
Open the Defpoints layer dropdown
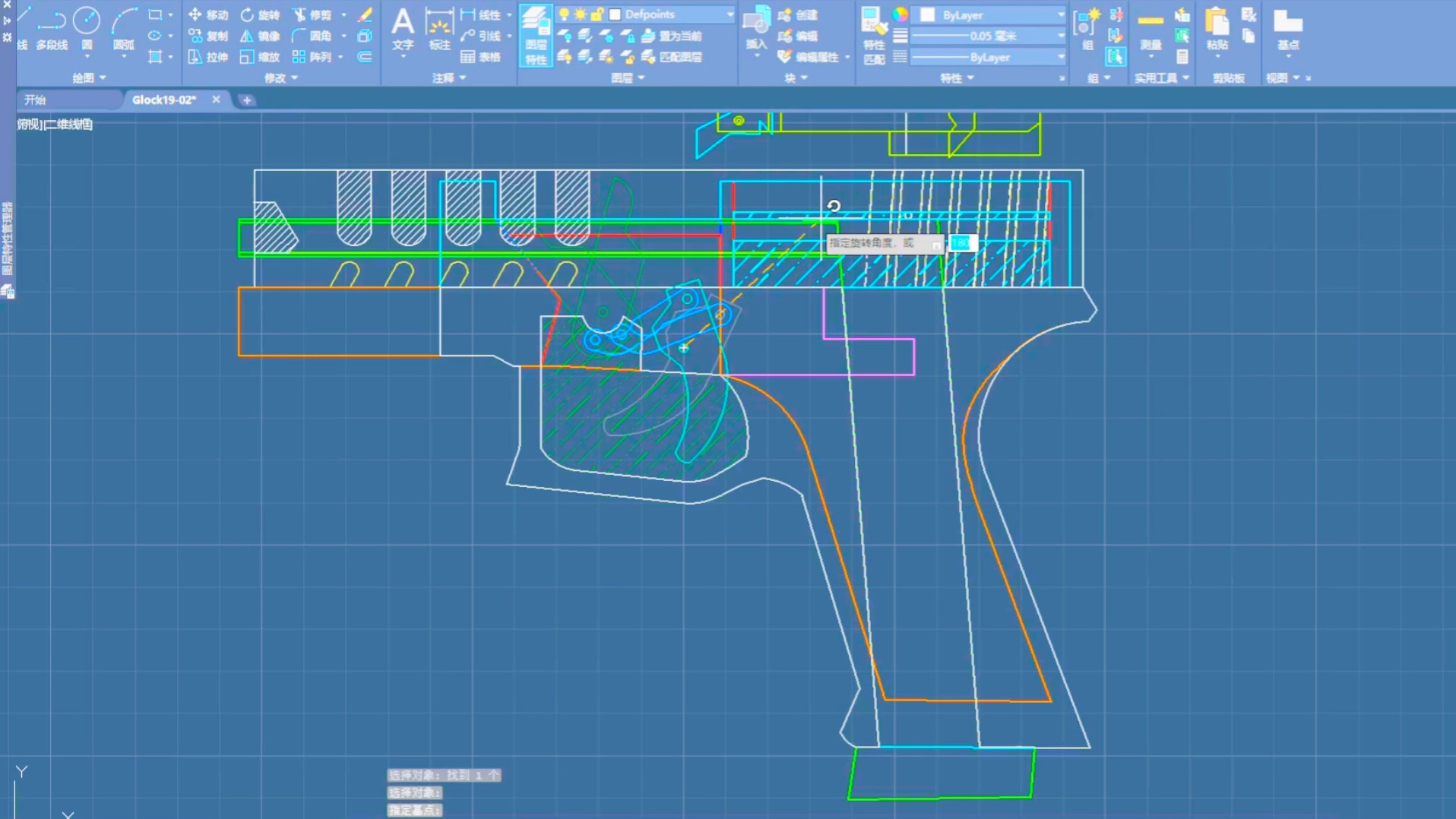pyautogui.click(x=730, y=14)
